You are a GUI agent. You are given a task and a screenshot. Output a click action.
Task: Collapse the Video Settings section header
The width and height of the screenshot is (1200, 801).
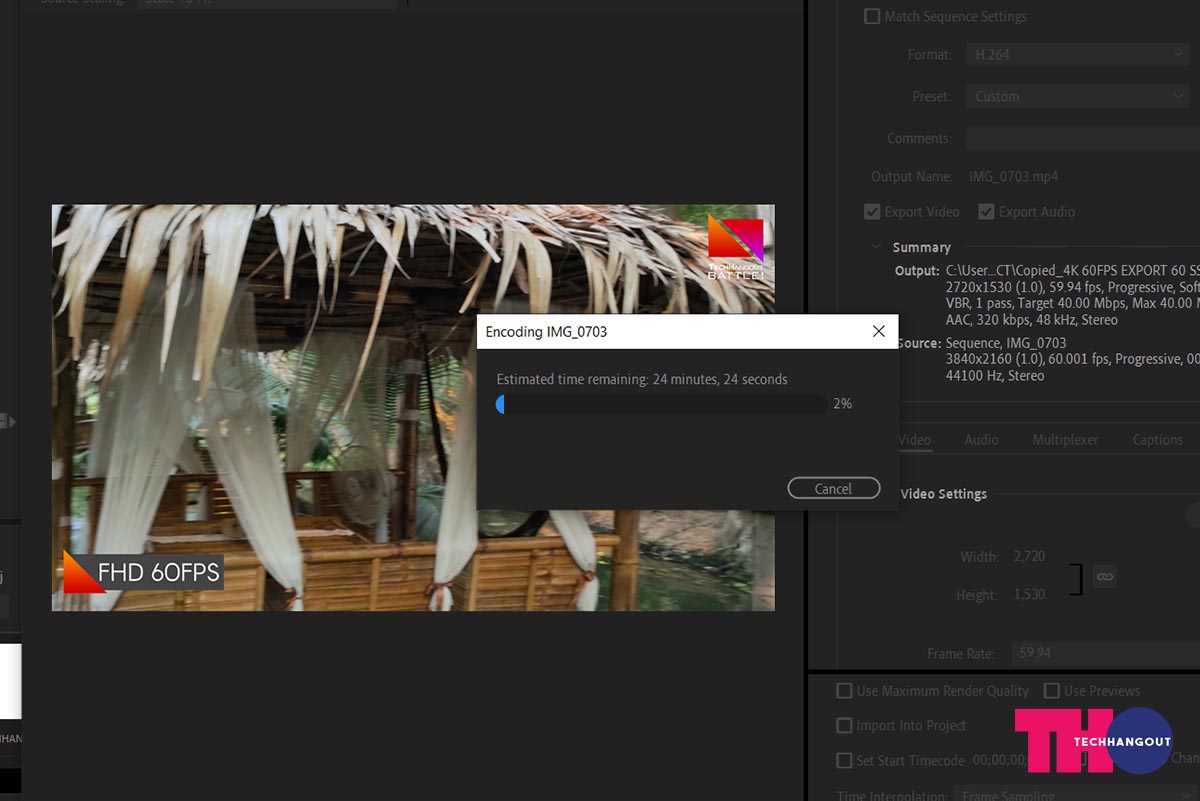[x=943, y=494]
